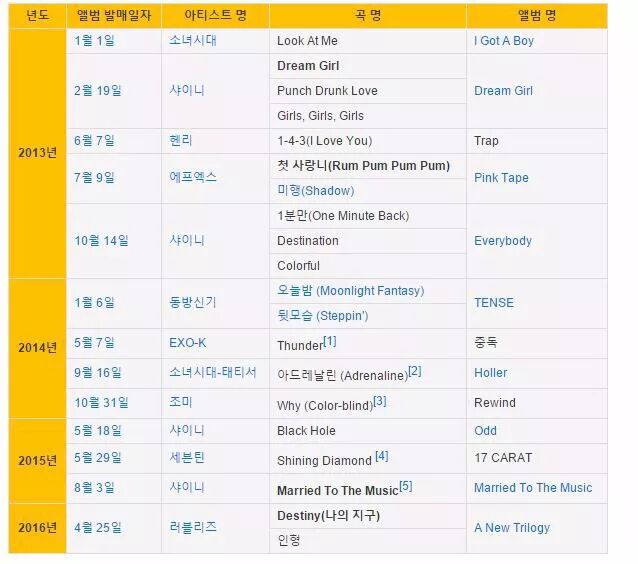Open the 소녀시대-태티서 artist link
Viewport: 638px width, 564px height.
pyautogui.click(x=213, y=373)
